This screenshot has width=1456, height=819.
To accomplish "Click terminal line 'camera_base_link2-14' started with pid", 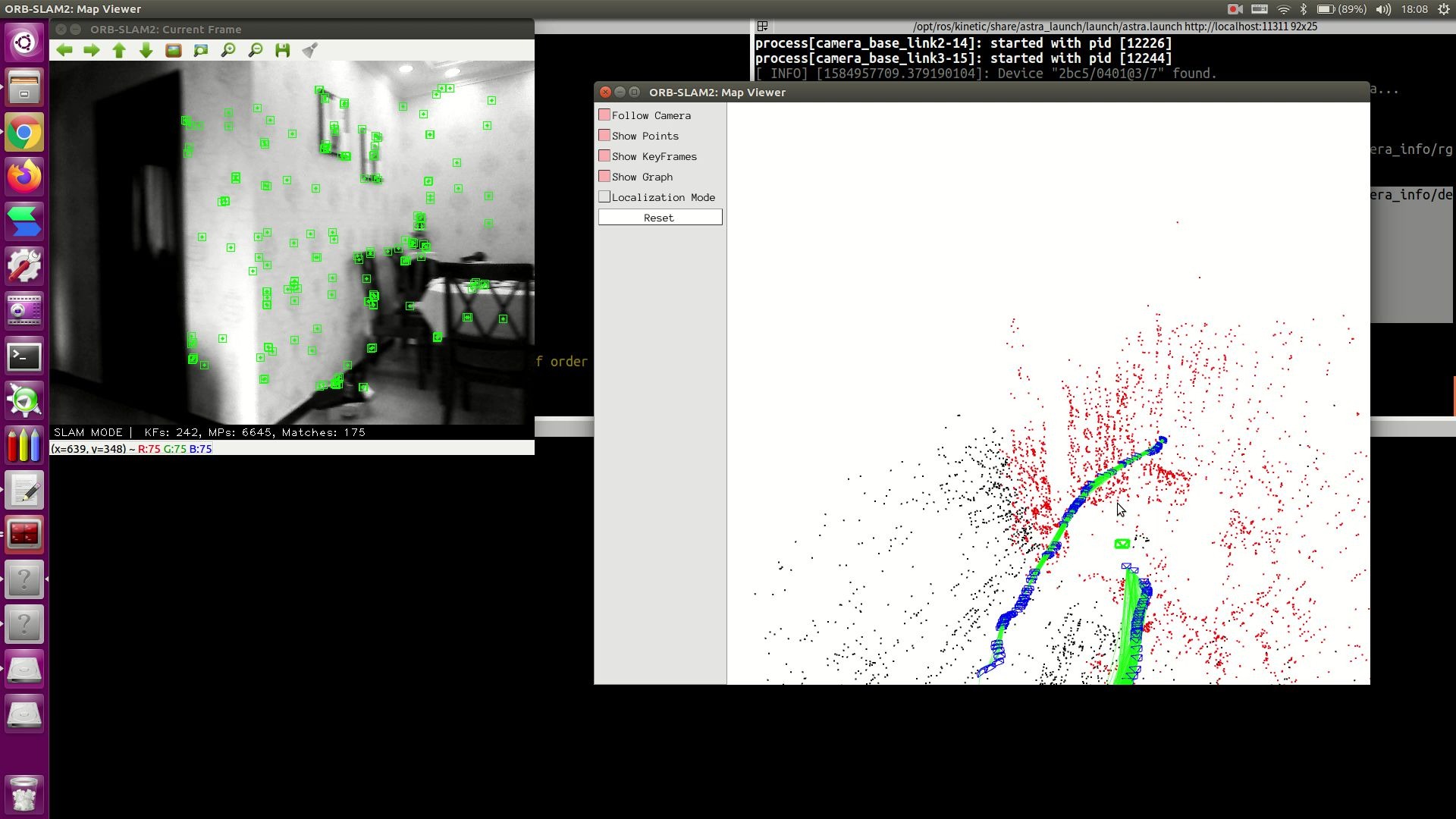I will [x=963, y=43].
